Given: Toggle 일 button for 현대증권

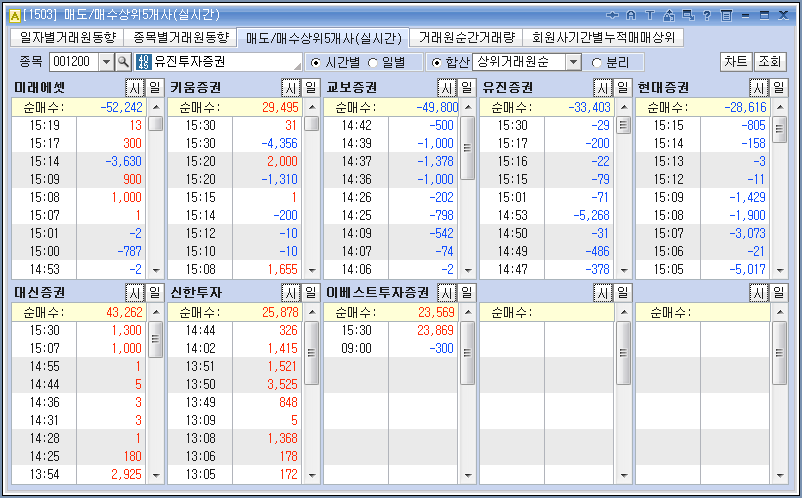Looking at the screenshot, I should tap(779, 88).
